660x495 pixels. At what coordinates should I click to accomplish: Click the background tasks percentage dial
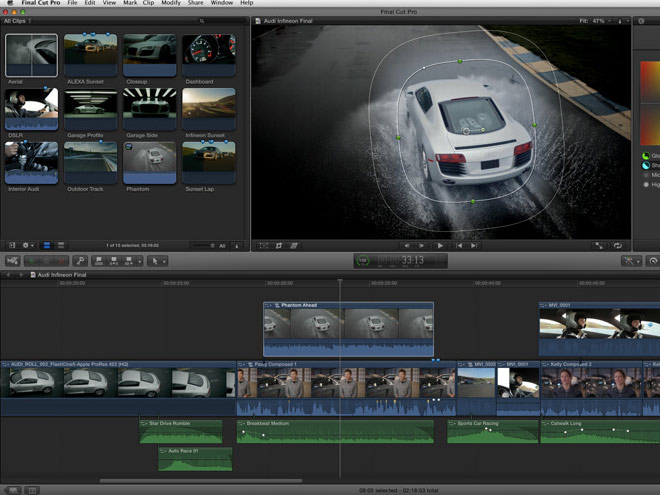[363, 261]
